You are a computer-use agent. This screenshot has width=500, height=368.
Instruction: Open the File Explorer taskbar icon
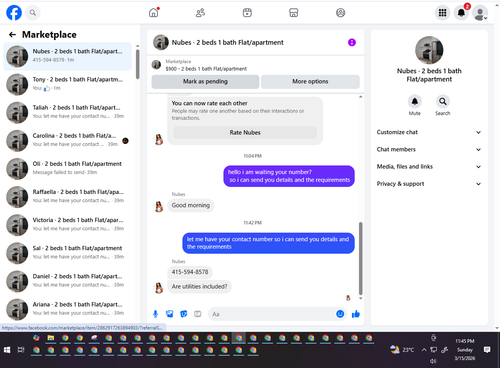point(51,338)
